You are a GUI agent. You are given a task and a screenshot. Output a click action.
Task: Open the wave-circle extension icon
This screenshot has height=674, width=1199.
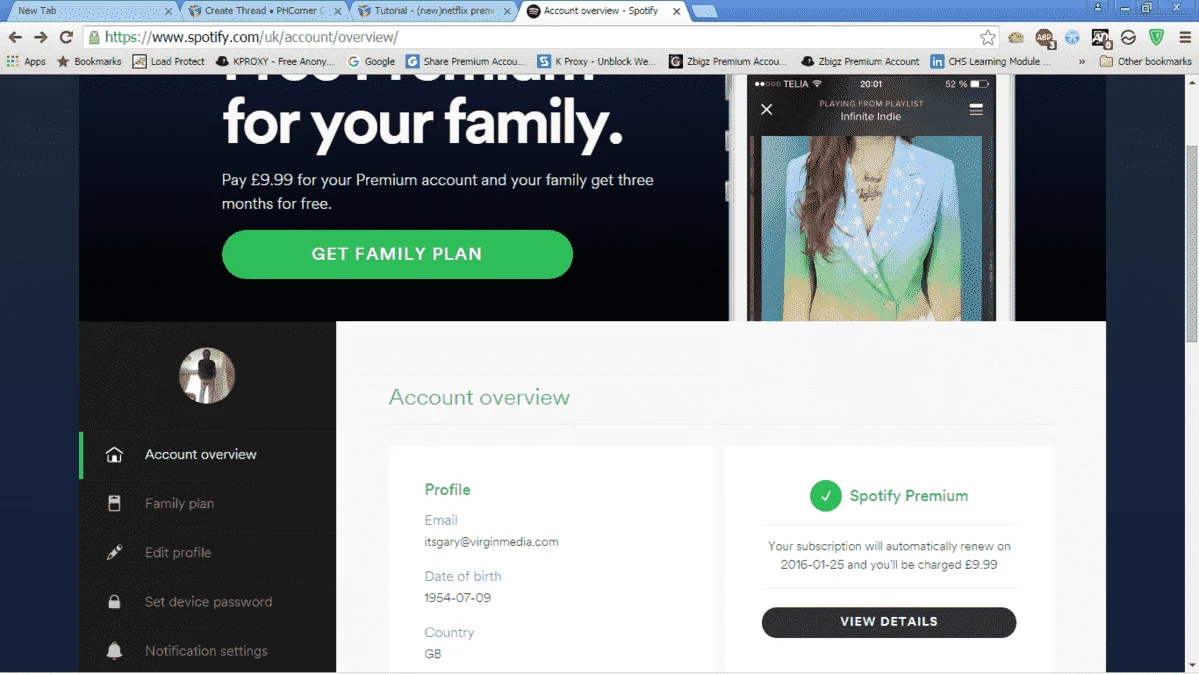1129,37
